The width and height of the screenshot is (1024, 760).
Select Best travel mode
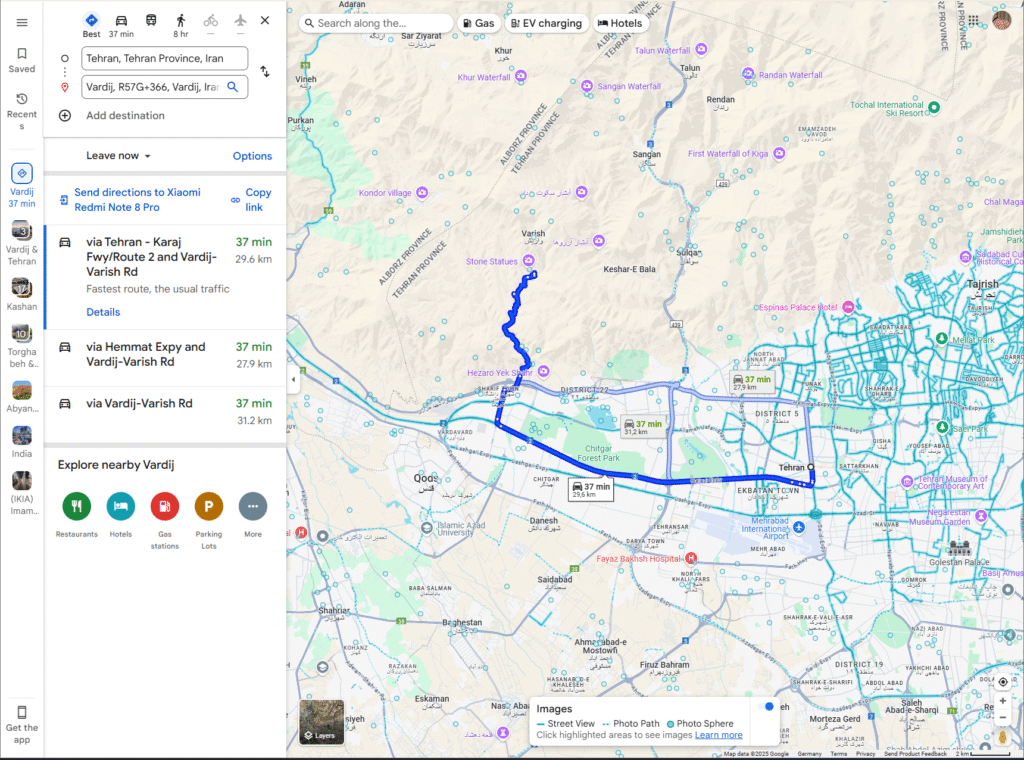coord(91,25)
